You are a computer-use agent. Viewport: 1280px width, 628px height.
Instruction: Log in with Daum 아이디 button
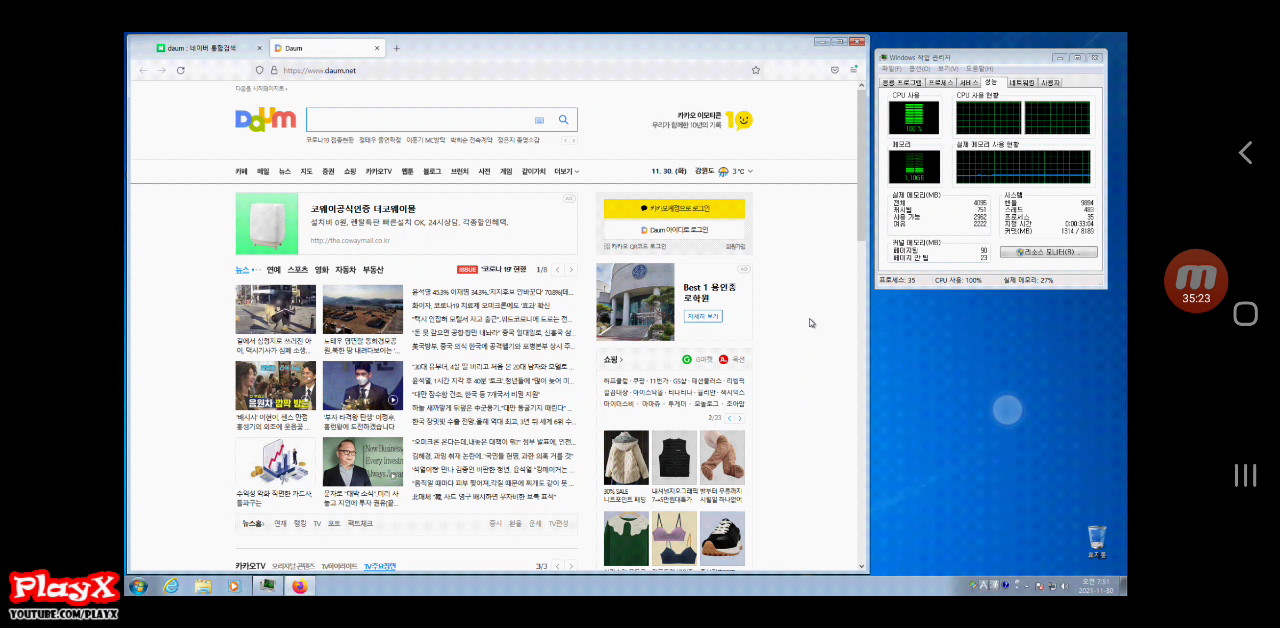pos(674,230)
